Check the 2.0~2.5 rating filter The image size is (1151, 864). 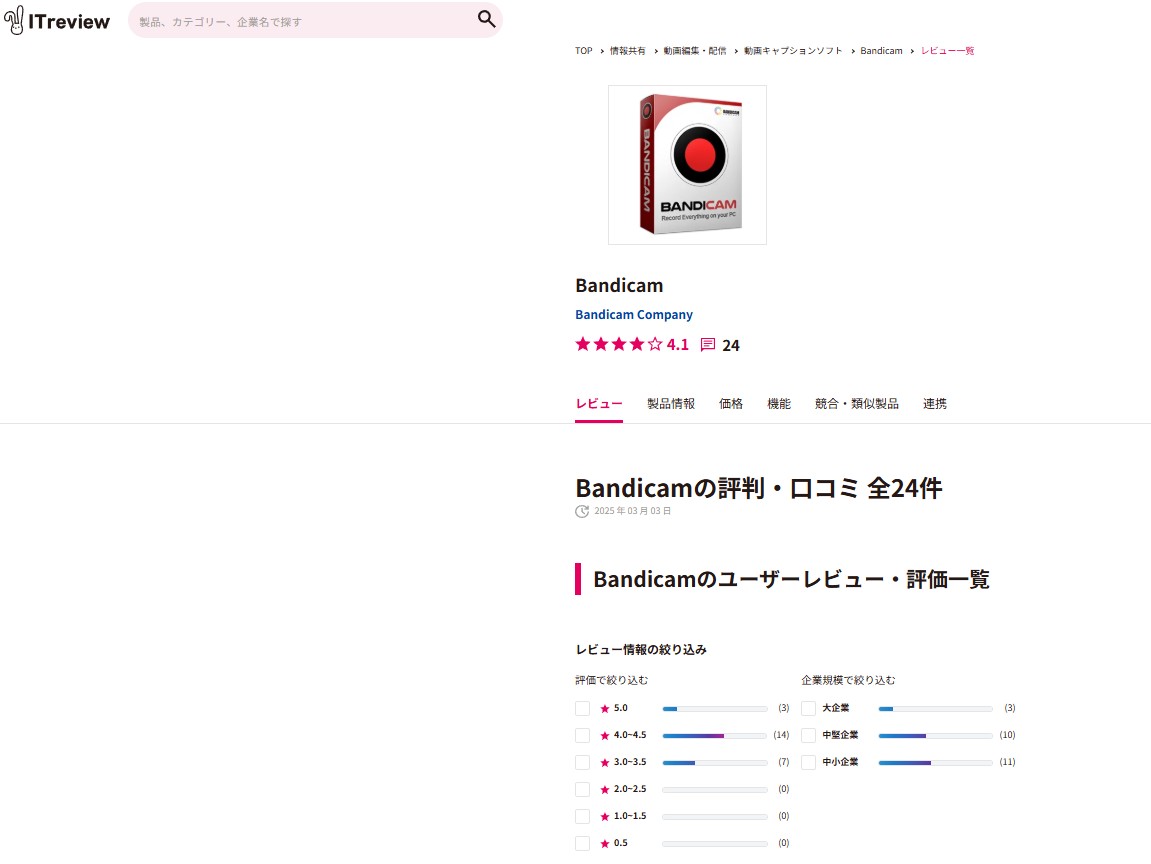[582, 789]
